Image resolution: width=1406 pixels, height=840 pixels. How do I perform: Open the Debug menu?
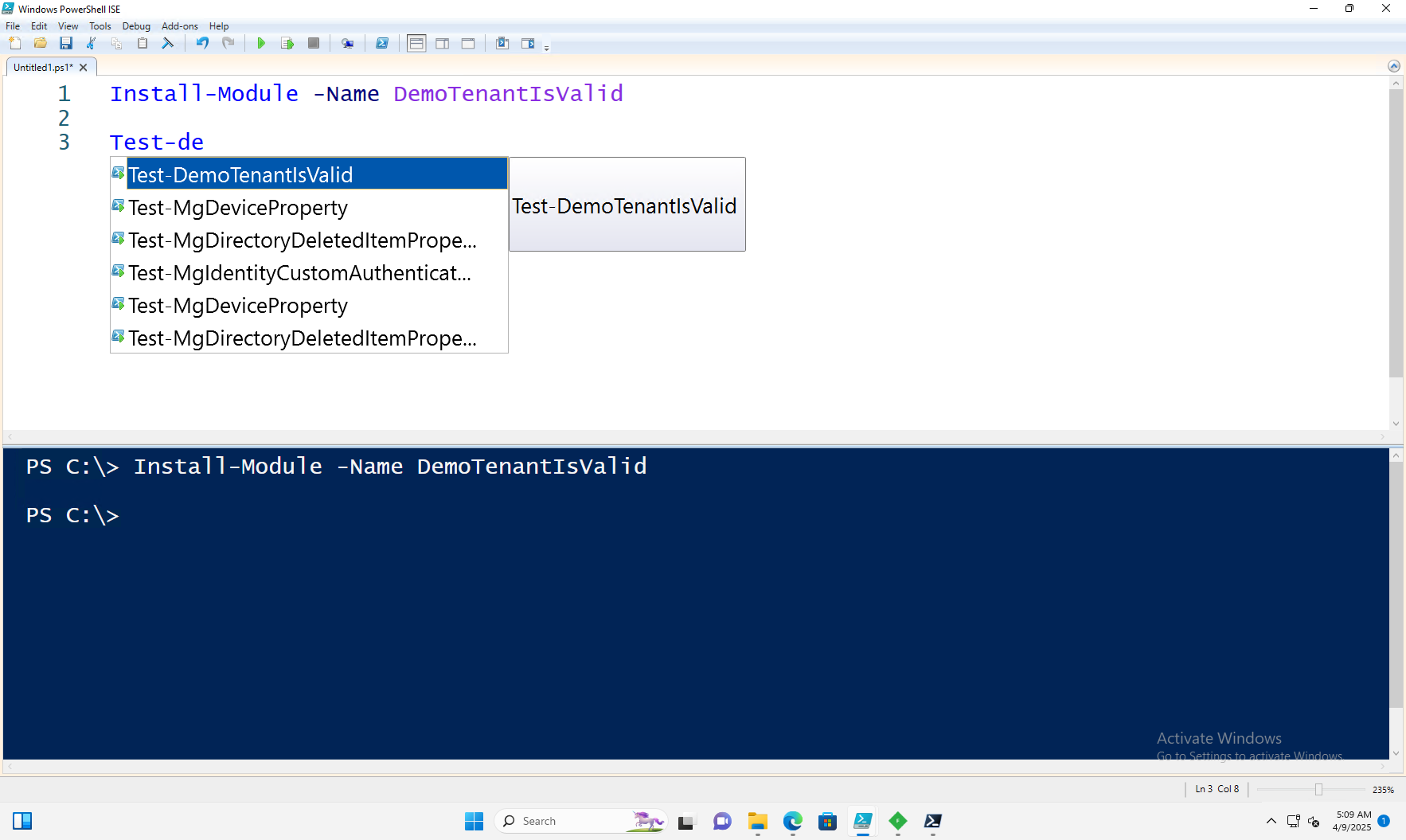coord(136,25)
